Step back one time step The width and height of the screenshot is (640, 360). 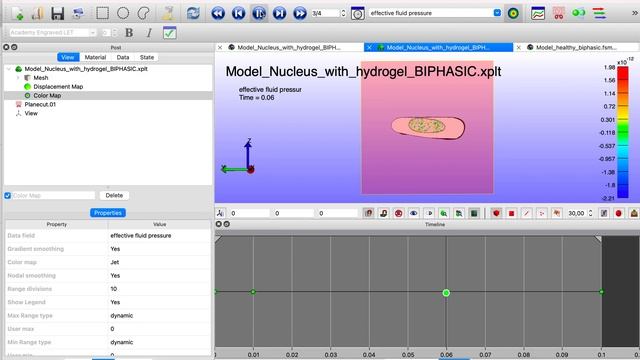(238, 13)
